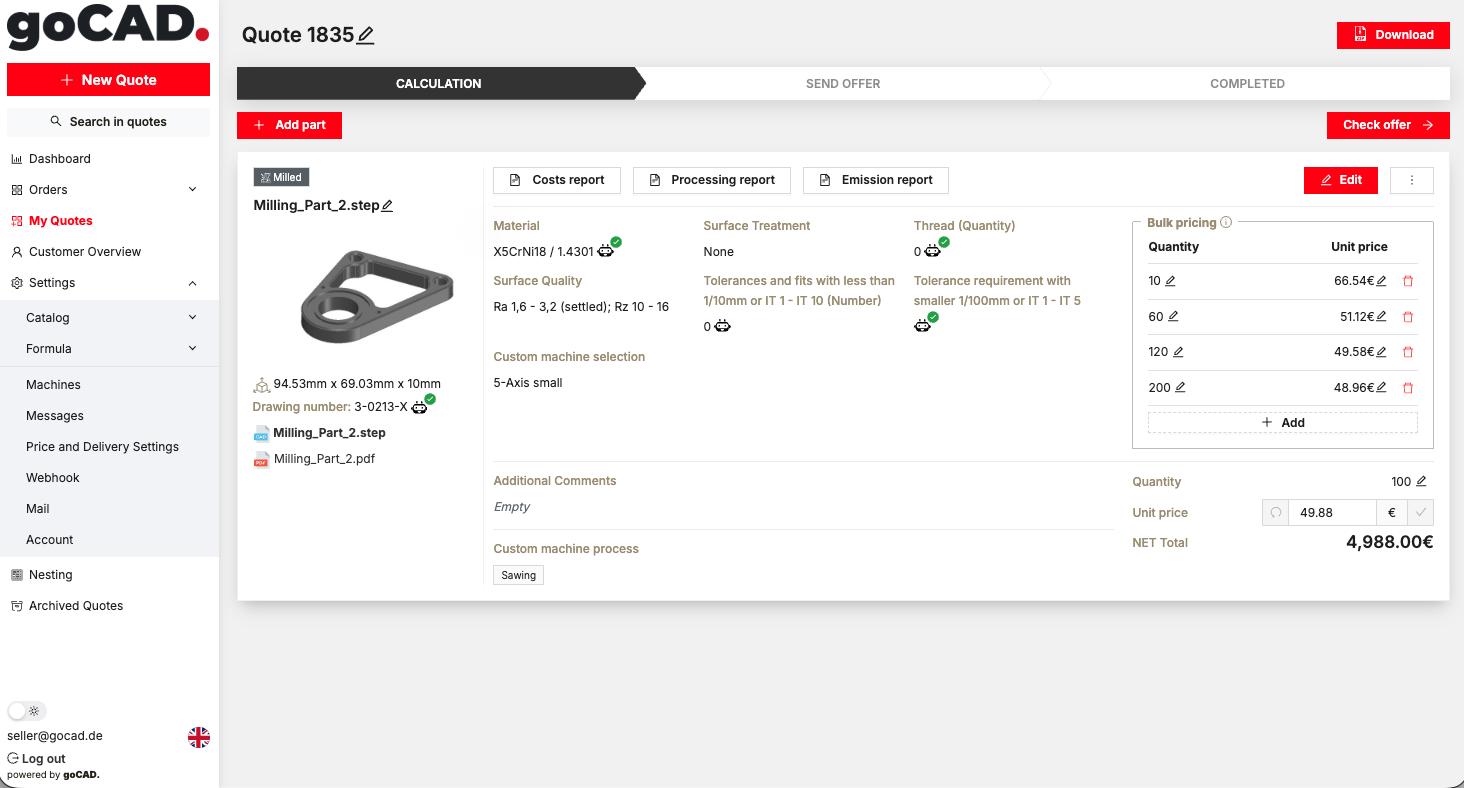Click the Add part button

[289, 125]
